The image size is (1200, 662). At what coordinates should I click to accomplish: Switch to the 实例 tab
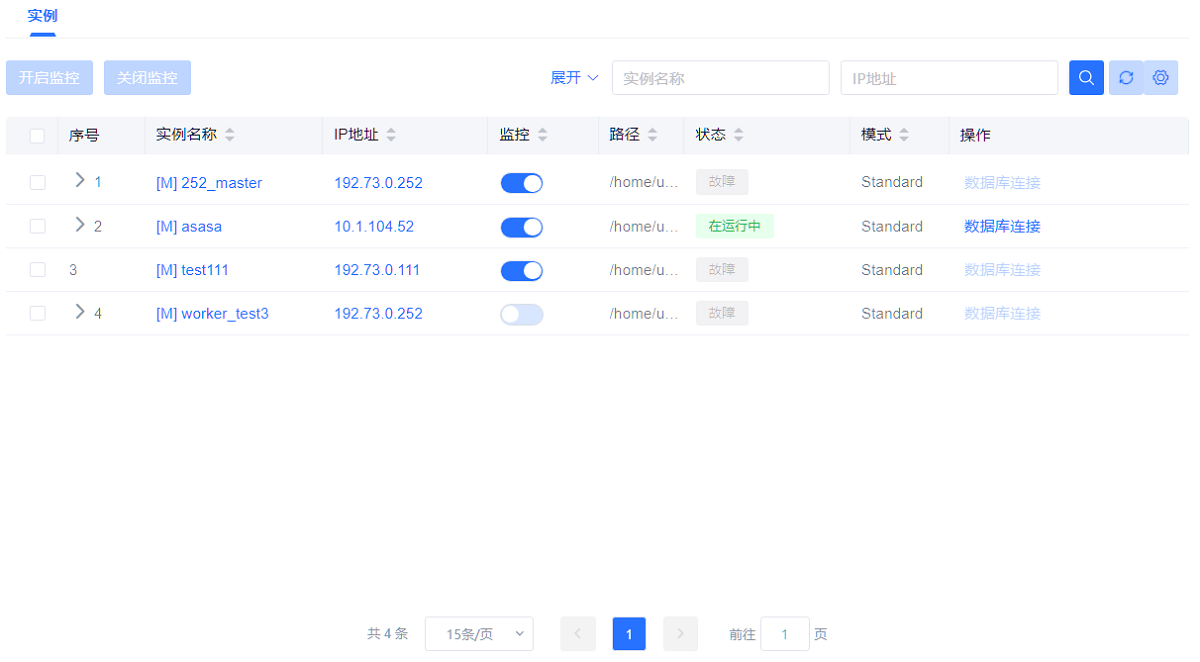click(x=42, y=16)
